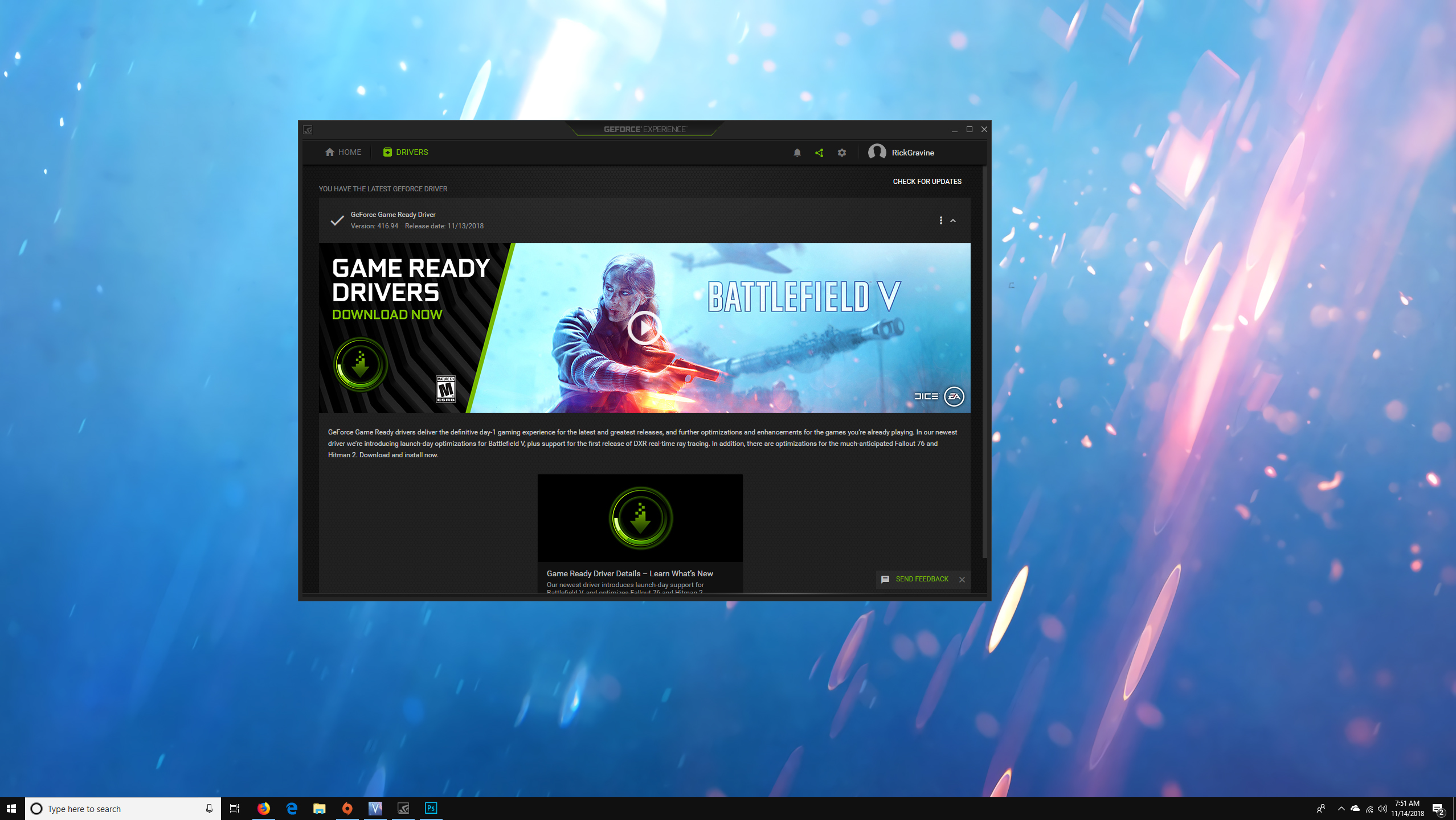Click the play button on Battlefield V video
This screenshot has height=820, width=1456.
coord(644,327)
